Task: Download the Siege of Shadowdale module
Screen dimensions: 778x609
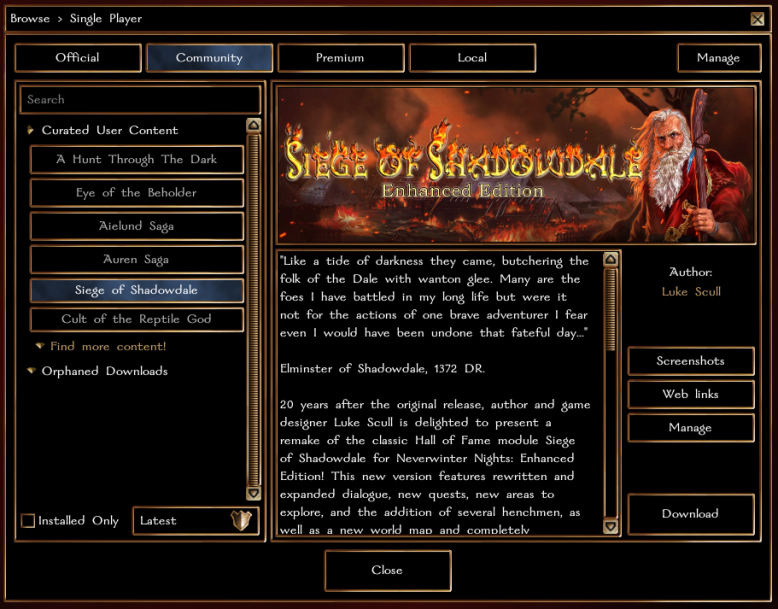Action: [691, 514]
